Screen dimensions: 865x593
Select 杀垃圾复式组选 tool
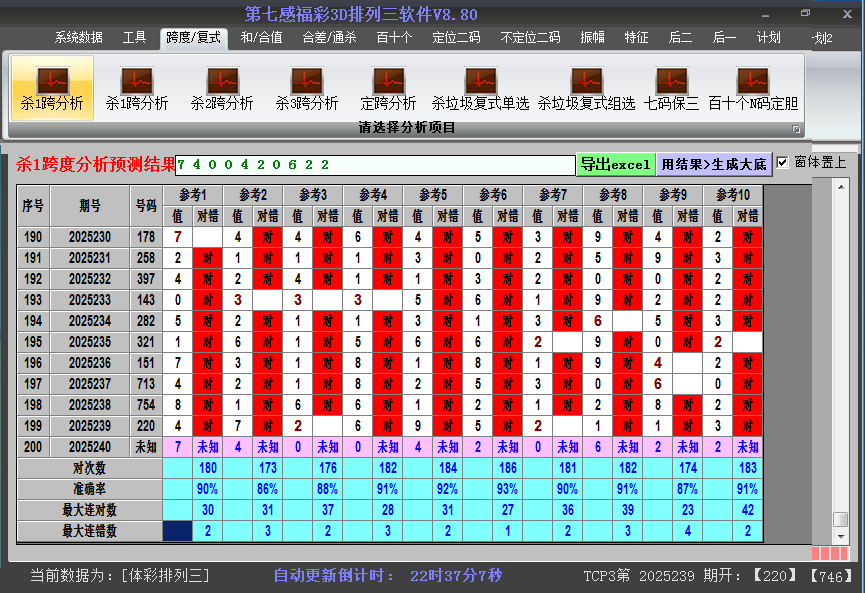(x=586, y=88)
